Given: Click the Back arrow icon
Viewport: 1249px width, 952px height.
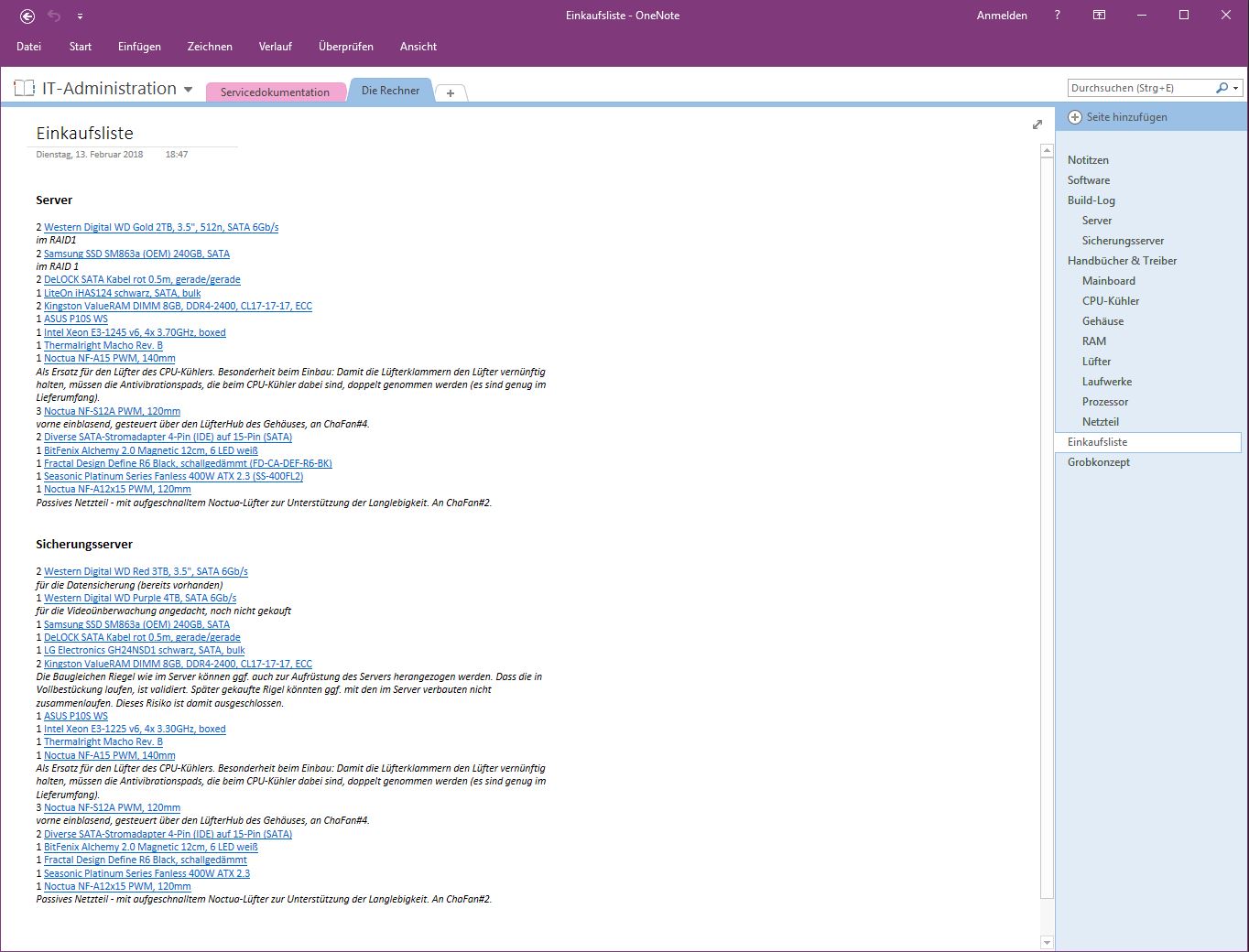Looking at the screenshot, I should [x=27, y=16].
